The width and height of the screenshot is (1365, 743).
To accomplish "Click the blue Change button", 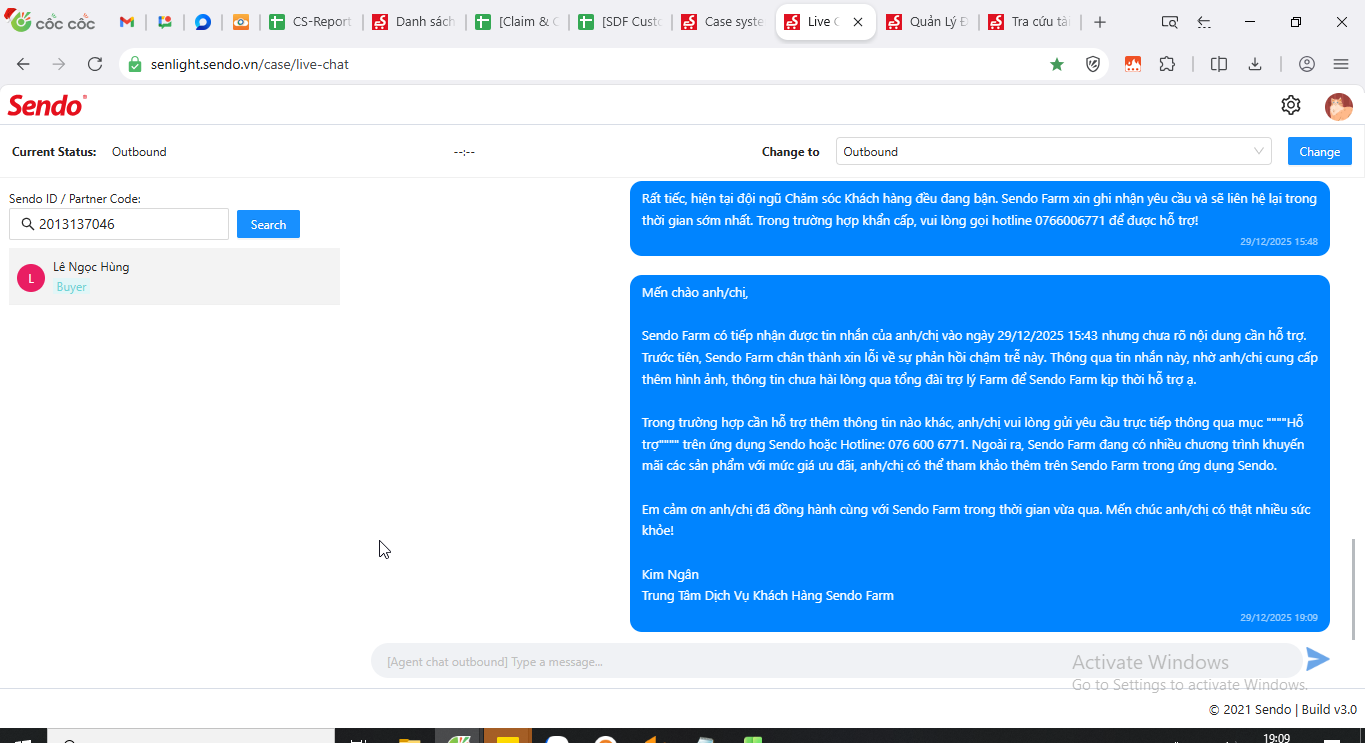I will click(1320, 152).
